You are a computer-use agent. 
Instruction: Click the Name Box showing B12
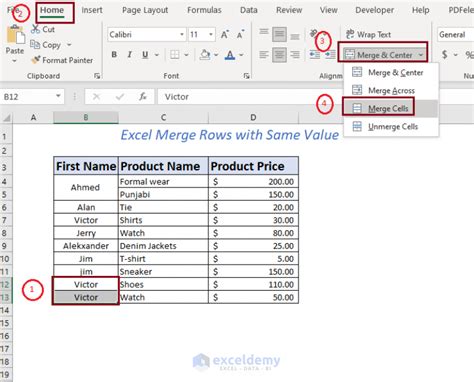pyautogui.click(x=28, y=97)
